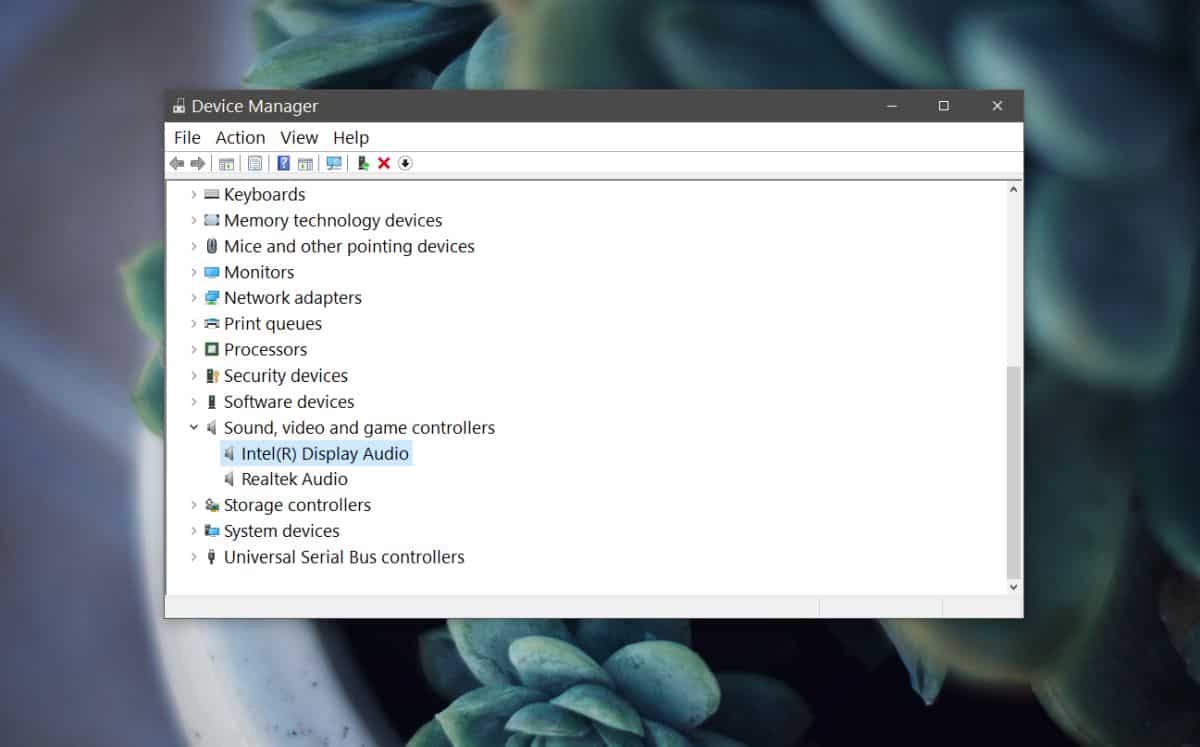Expand the System devices node

pos(194,531)
